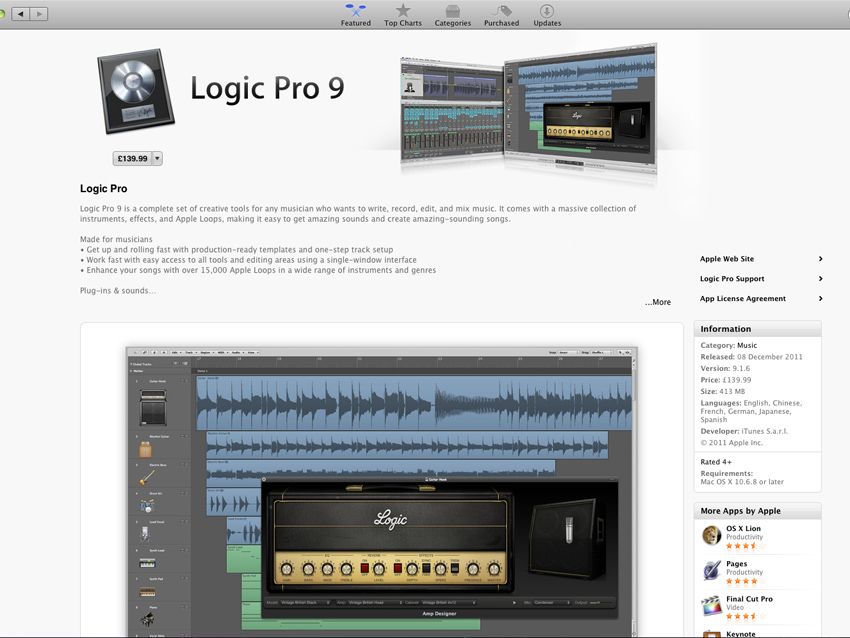850x638 pixels.
Task: Click the OS X Lion star rating
Action: point(745,546)
